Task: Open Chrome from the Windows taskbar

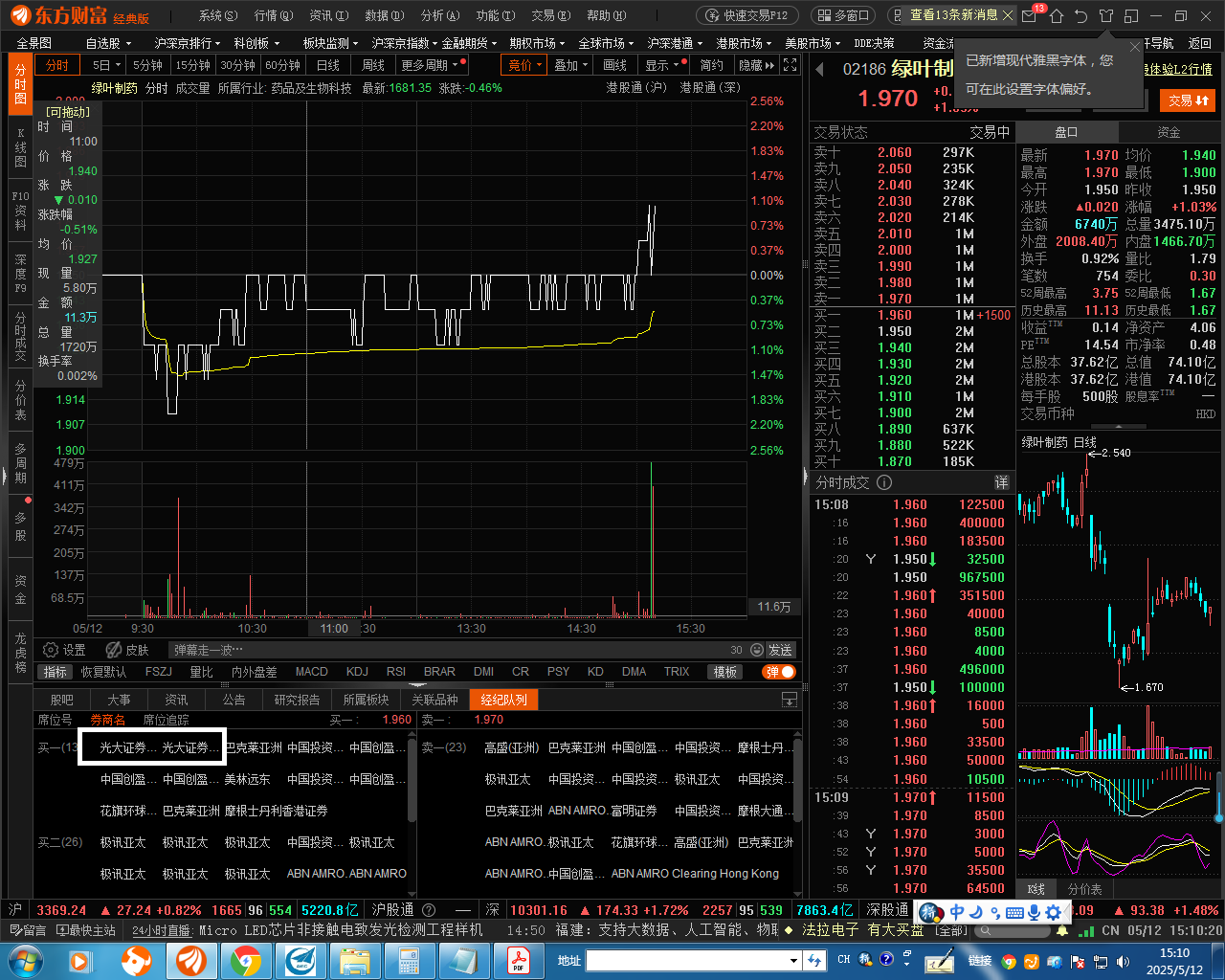Action: click(x=245, y=960)
